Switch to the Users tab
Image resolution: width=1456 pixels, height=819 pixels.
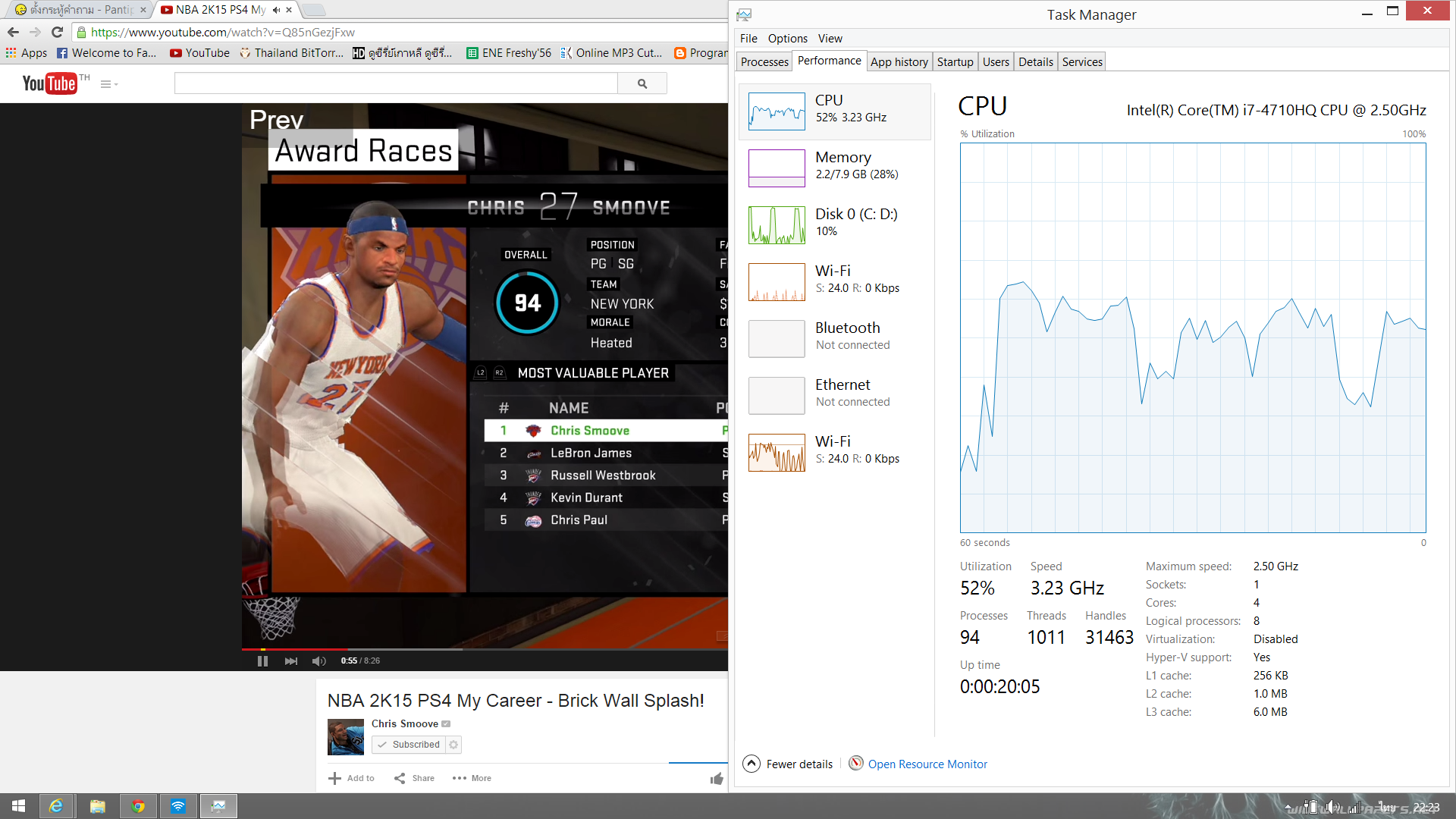tap(996, 61)
